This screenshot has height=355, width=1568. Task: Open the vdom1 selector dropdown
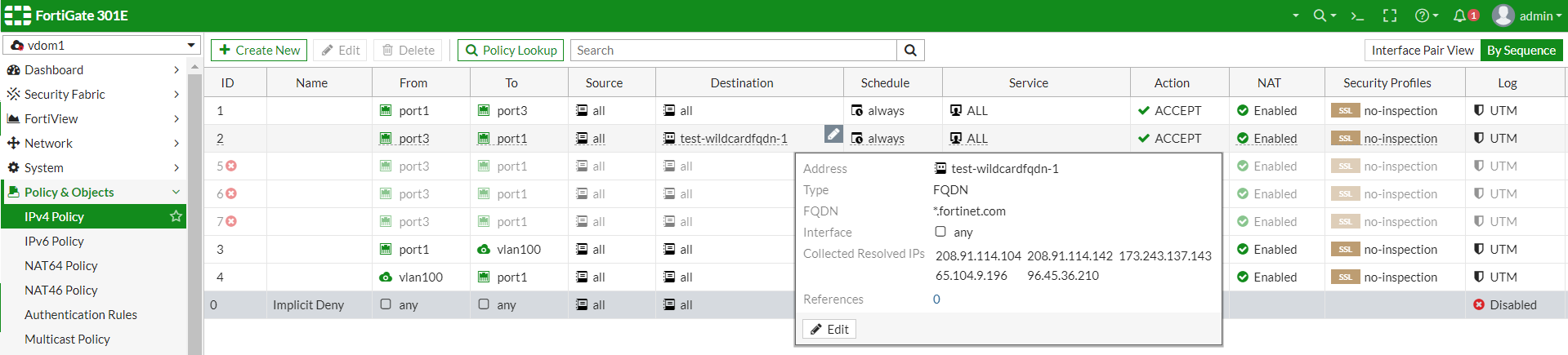pyautogui.click(x=101, y=45)
